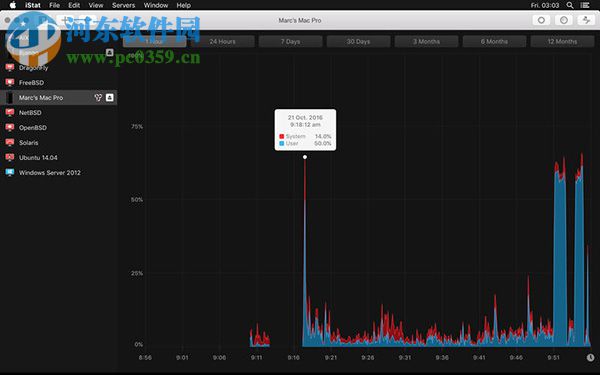The image size is (600, 375).
Task: Select Marc's Mac Pro in sidebar
Action: tap(59, 98)
